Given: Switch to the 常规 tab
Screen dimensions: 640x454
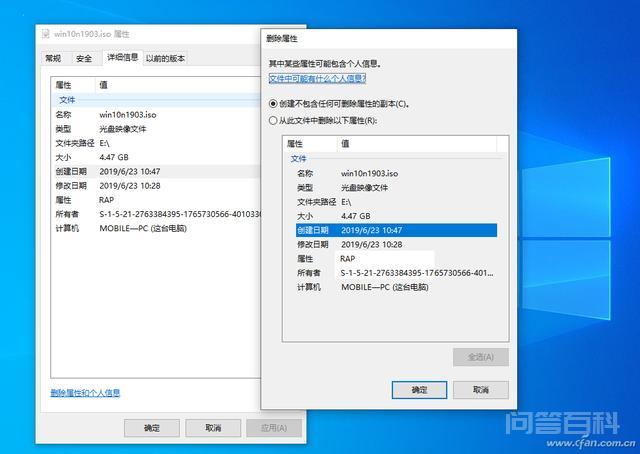Looking at the screenshot, I should [x=53, y=58].
